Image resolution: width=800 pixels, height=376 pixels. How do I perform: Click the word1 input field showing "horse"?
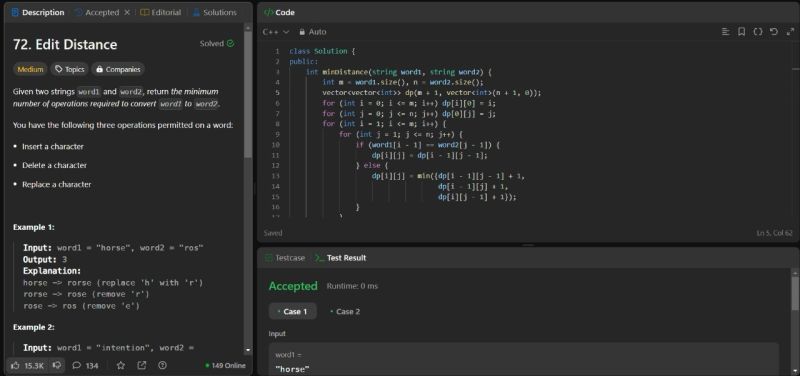(x=523, y=360)
